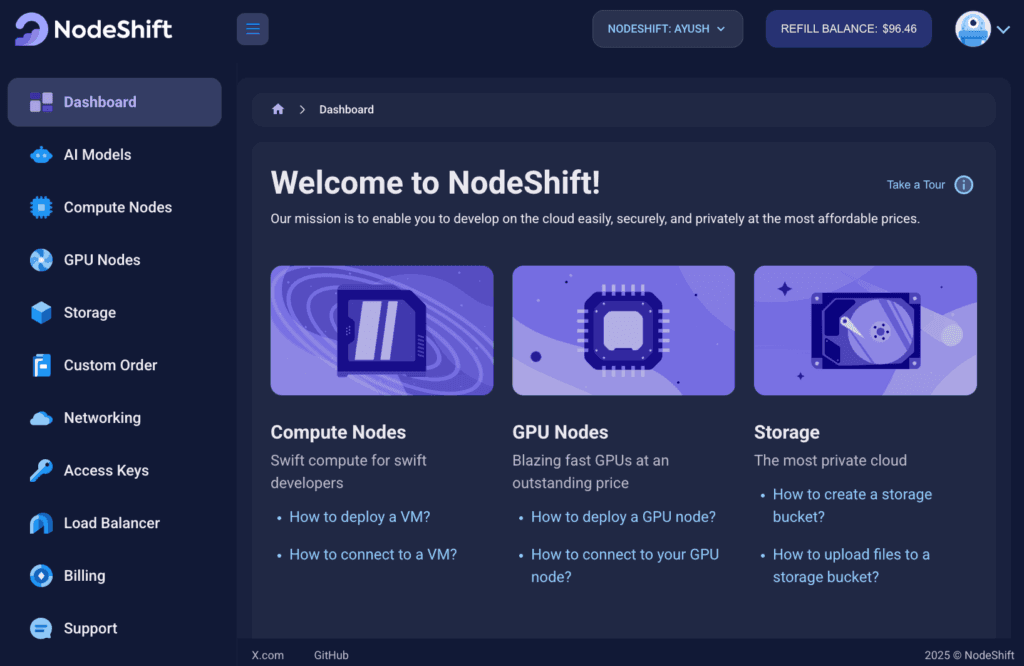Click the Storage card heading

787,432
